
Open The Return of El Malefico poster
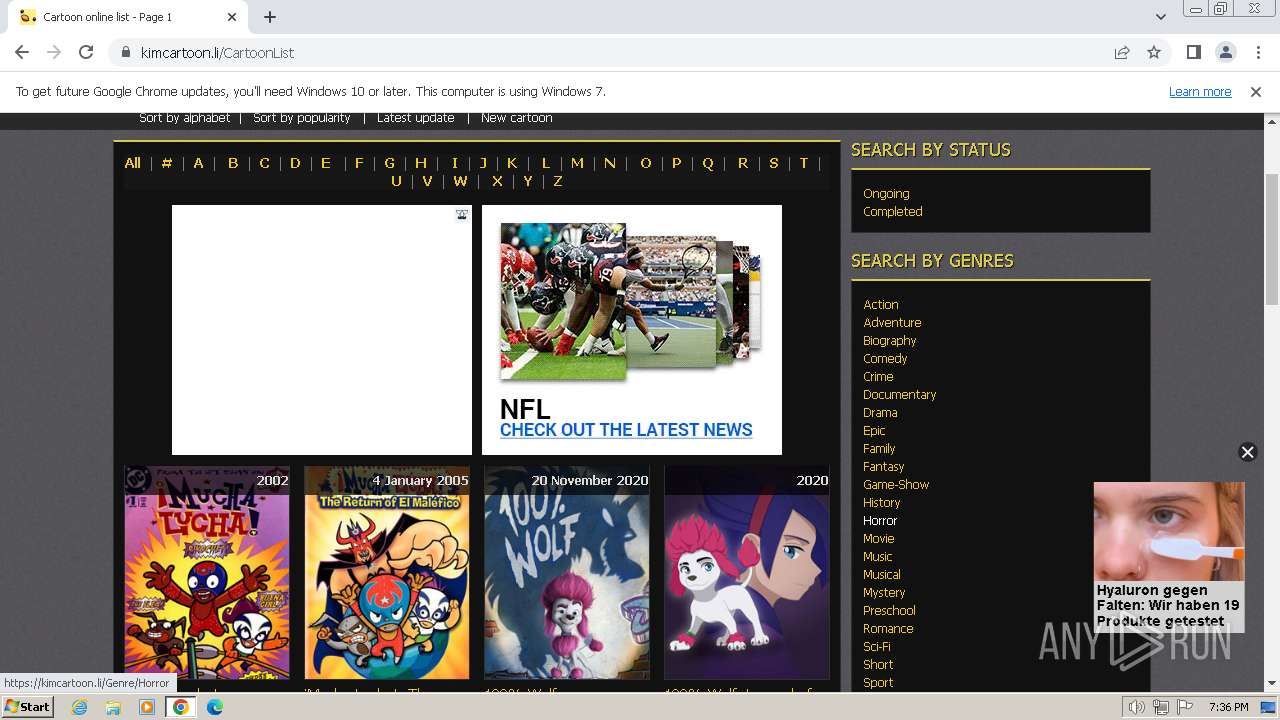tap(387, 573)
